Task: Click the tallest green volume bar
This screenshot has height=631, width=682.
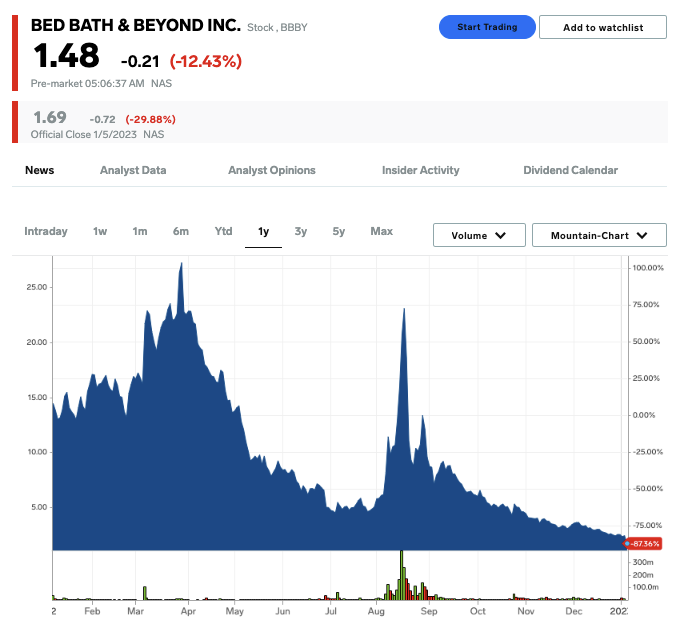Action: (401, 575)
